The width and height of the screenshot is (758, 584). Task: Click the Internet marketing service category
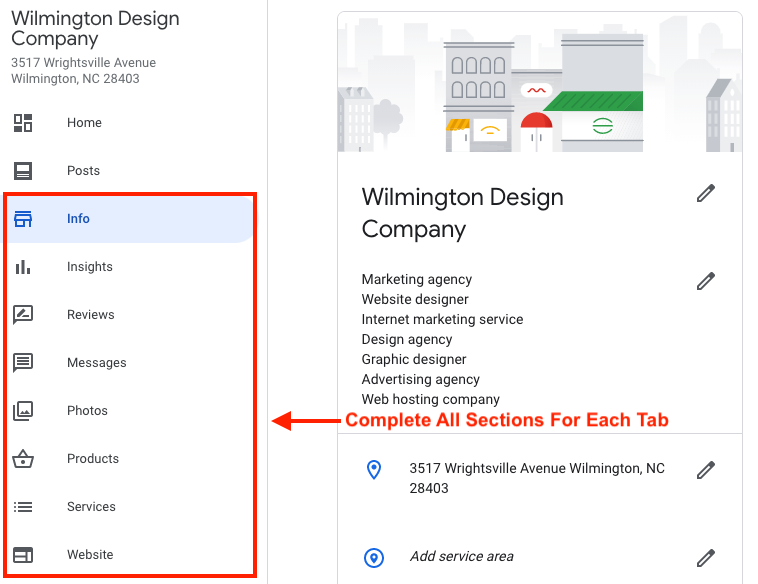[x=442, y=320]
